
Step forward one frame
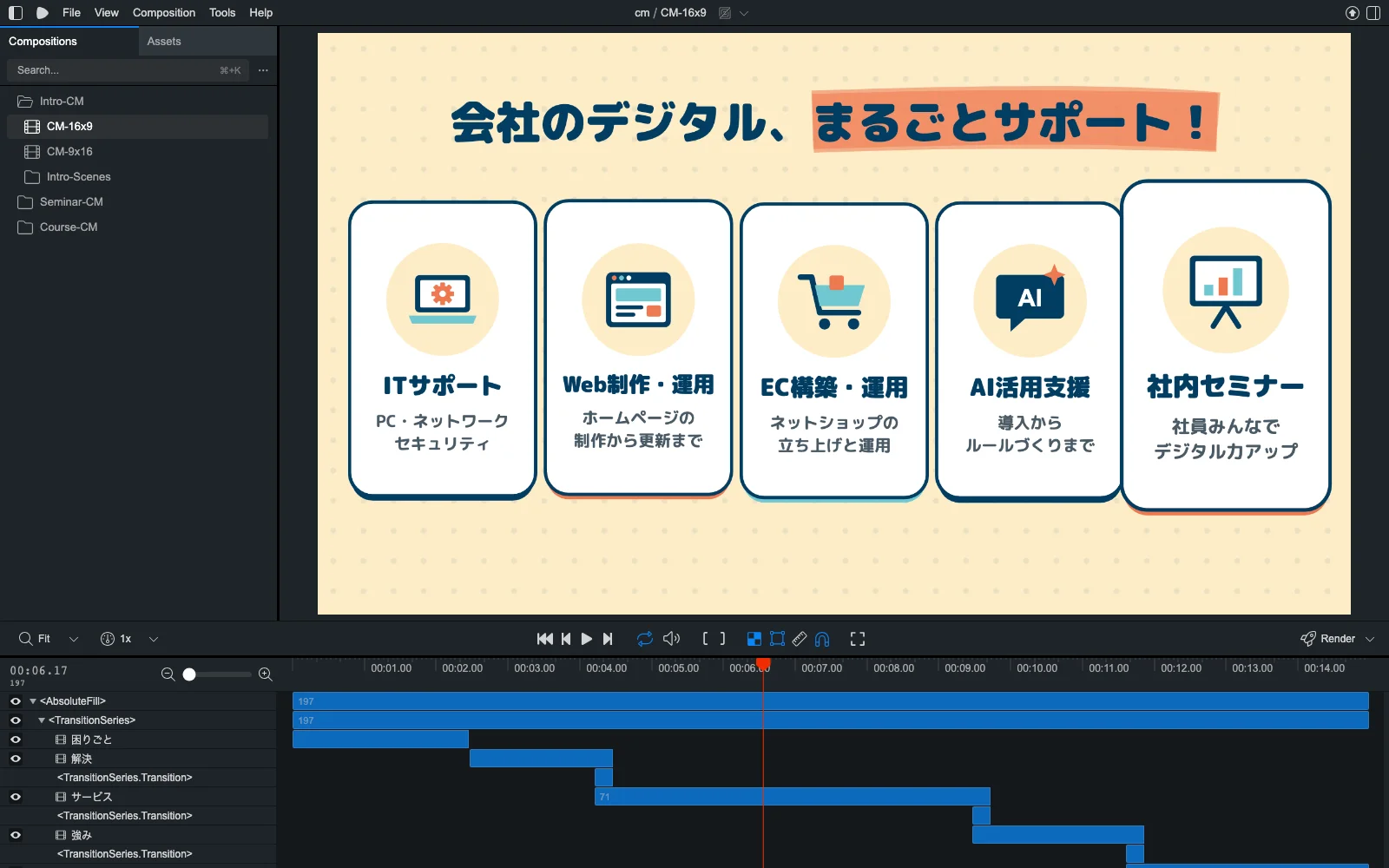608,639
